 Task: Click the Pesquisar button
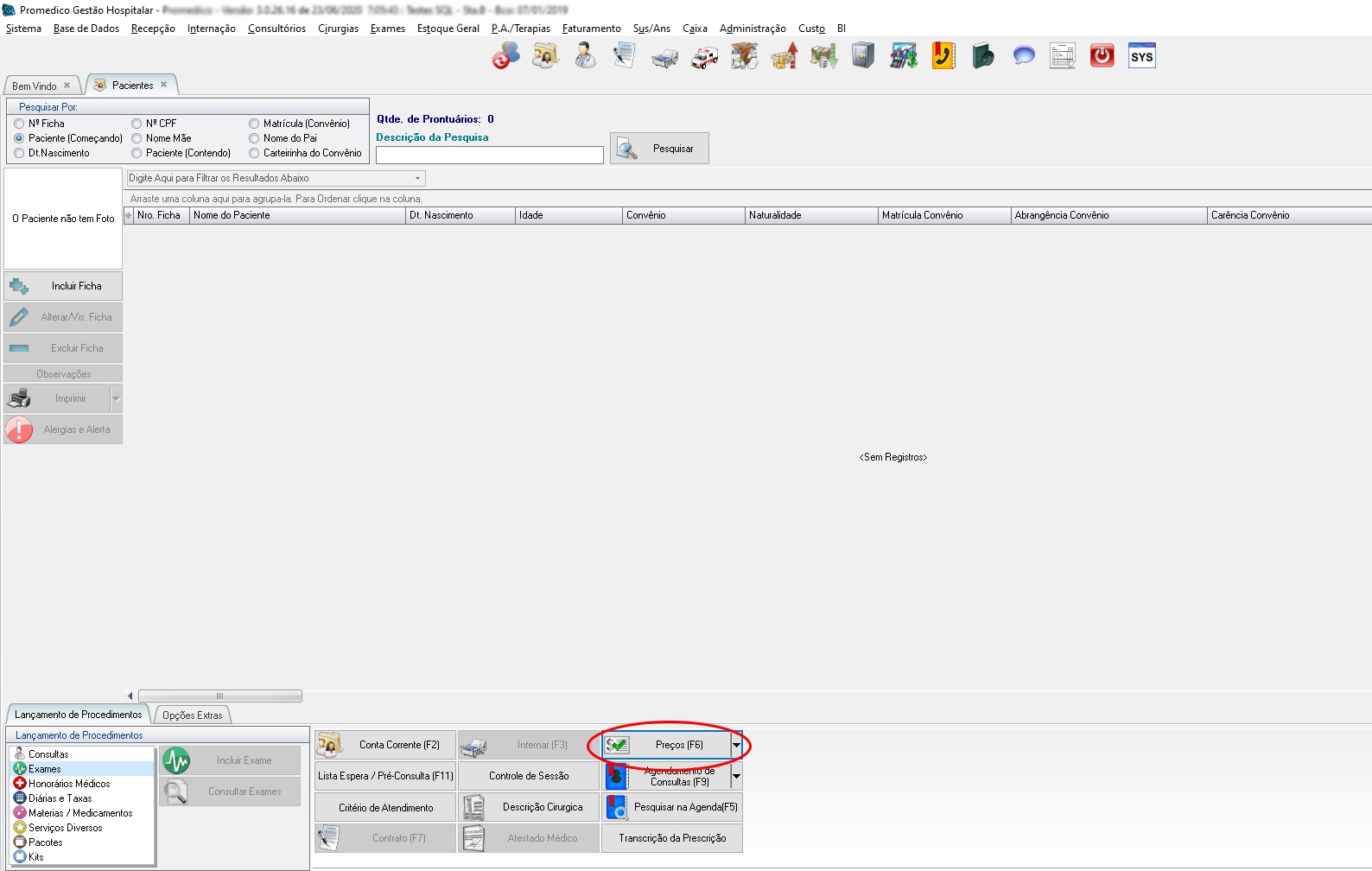(659, 149)
